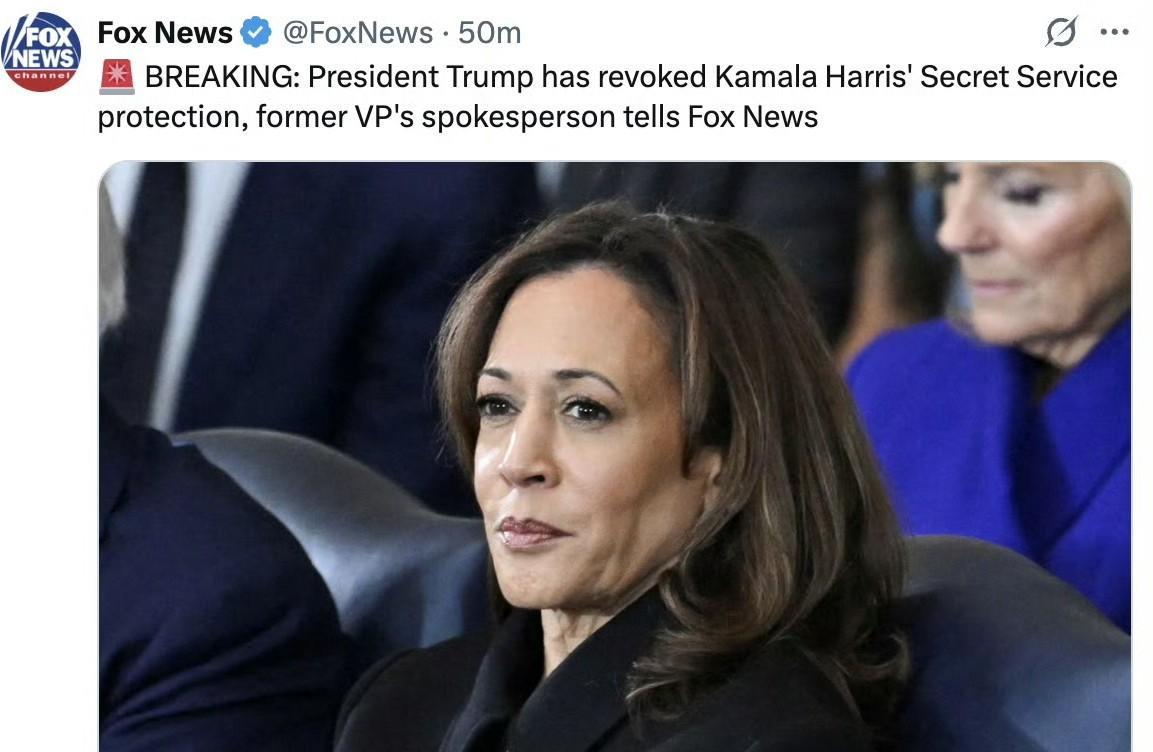Click the blue verified checkmark badge

(x=257, y=33)
